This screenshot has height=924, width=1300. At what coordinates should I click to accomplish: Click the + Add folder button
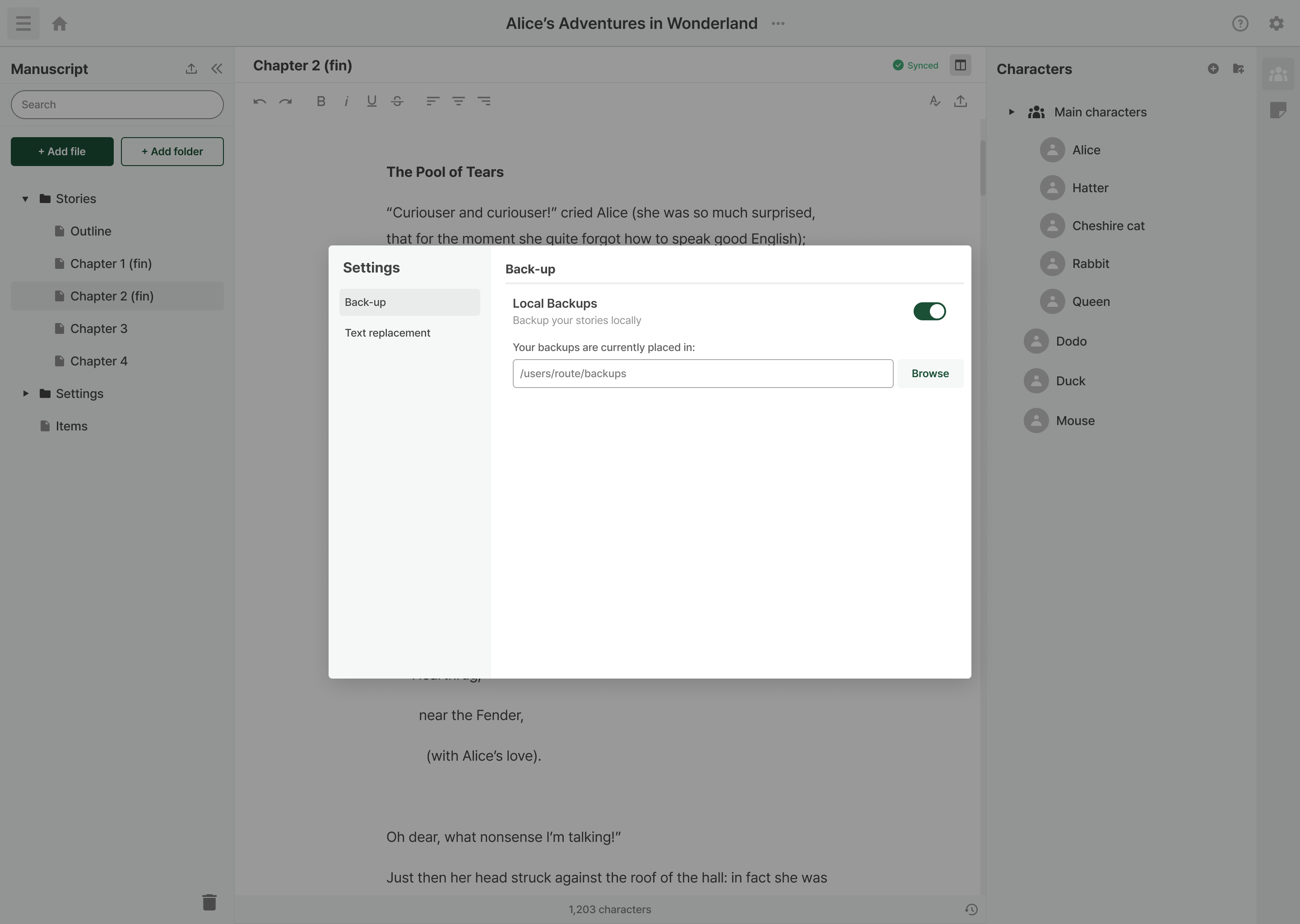(x=172, y=151)
